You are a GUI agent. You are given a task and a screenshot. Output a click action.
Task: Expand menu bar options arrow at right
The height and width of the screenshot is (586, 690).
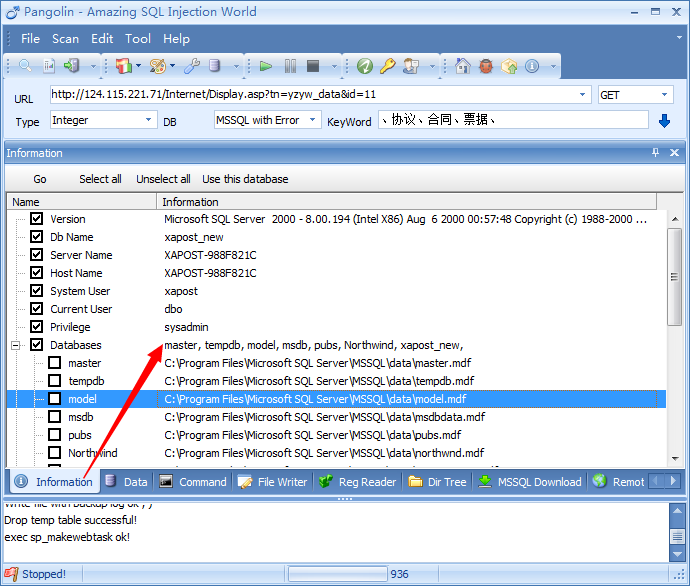[679, 38]
